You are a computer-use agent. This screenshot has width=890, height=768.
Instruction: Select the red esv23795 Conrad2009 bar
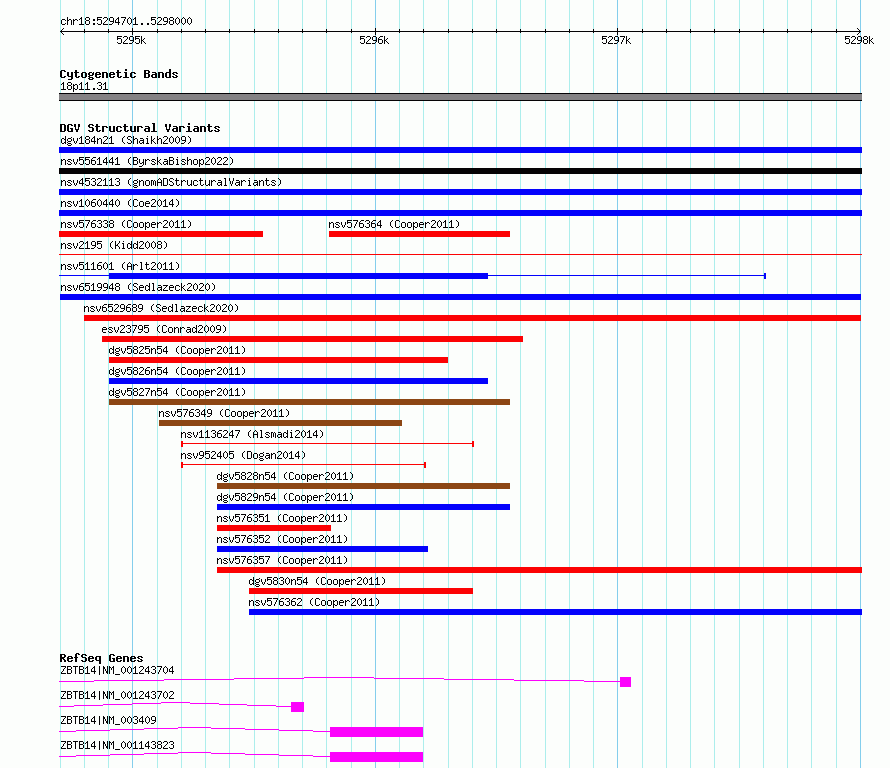point(312,339)
